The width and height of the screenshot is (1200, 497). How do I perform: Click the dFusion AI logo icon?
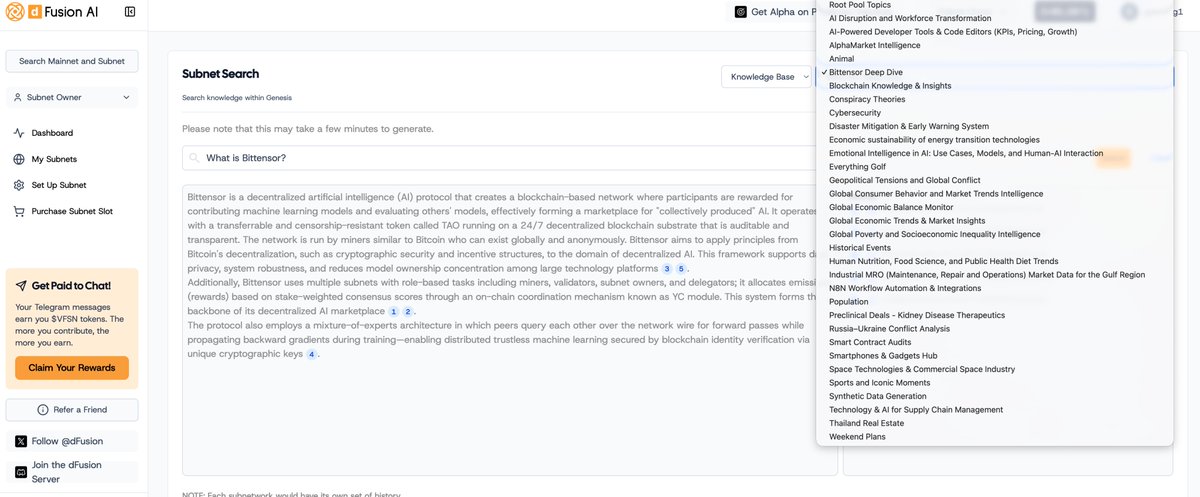[x=17, y=12]
